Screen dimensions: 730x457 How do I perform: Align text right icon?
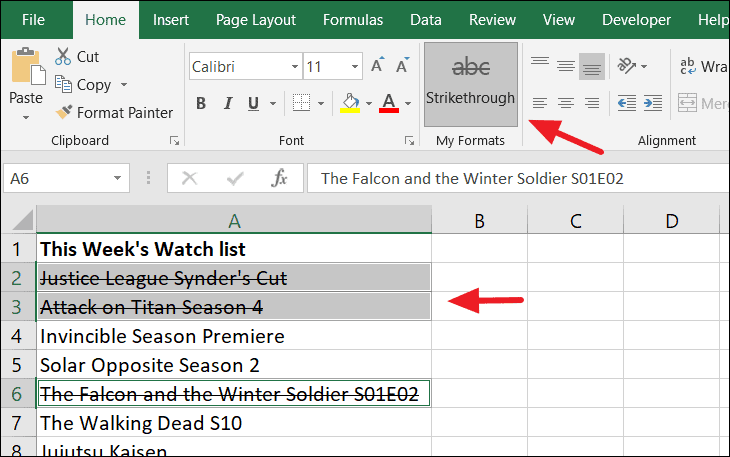coord(592,103)
